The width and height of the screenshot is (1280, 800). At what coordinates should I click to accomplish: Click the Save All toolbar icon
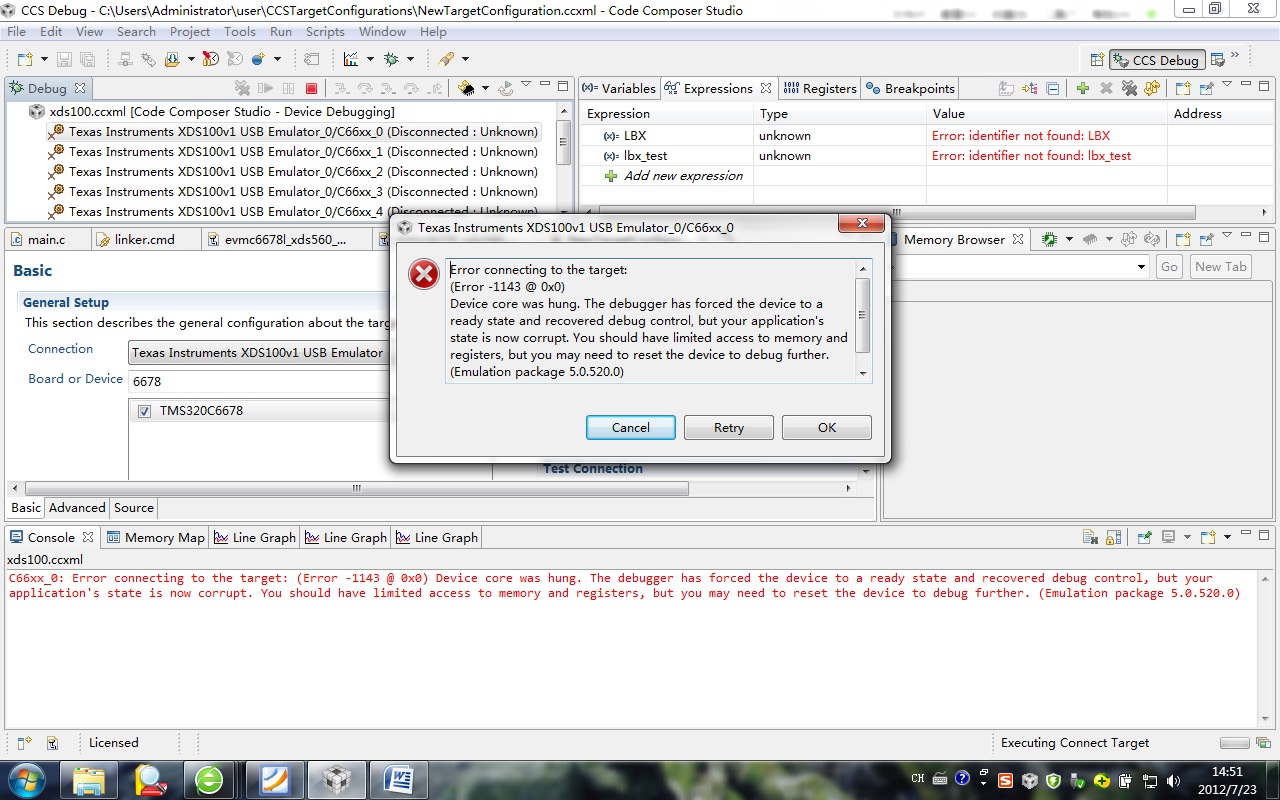87,59
